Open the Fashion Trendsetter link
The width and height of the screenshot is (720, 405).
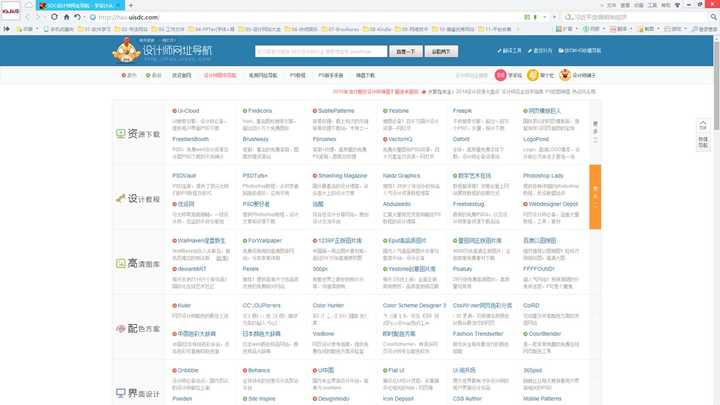478,334
